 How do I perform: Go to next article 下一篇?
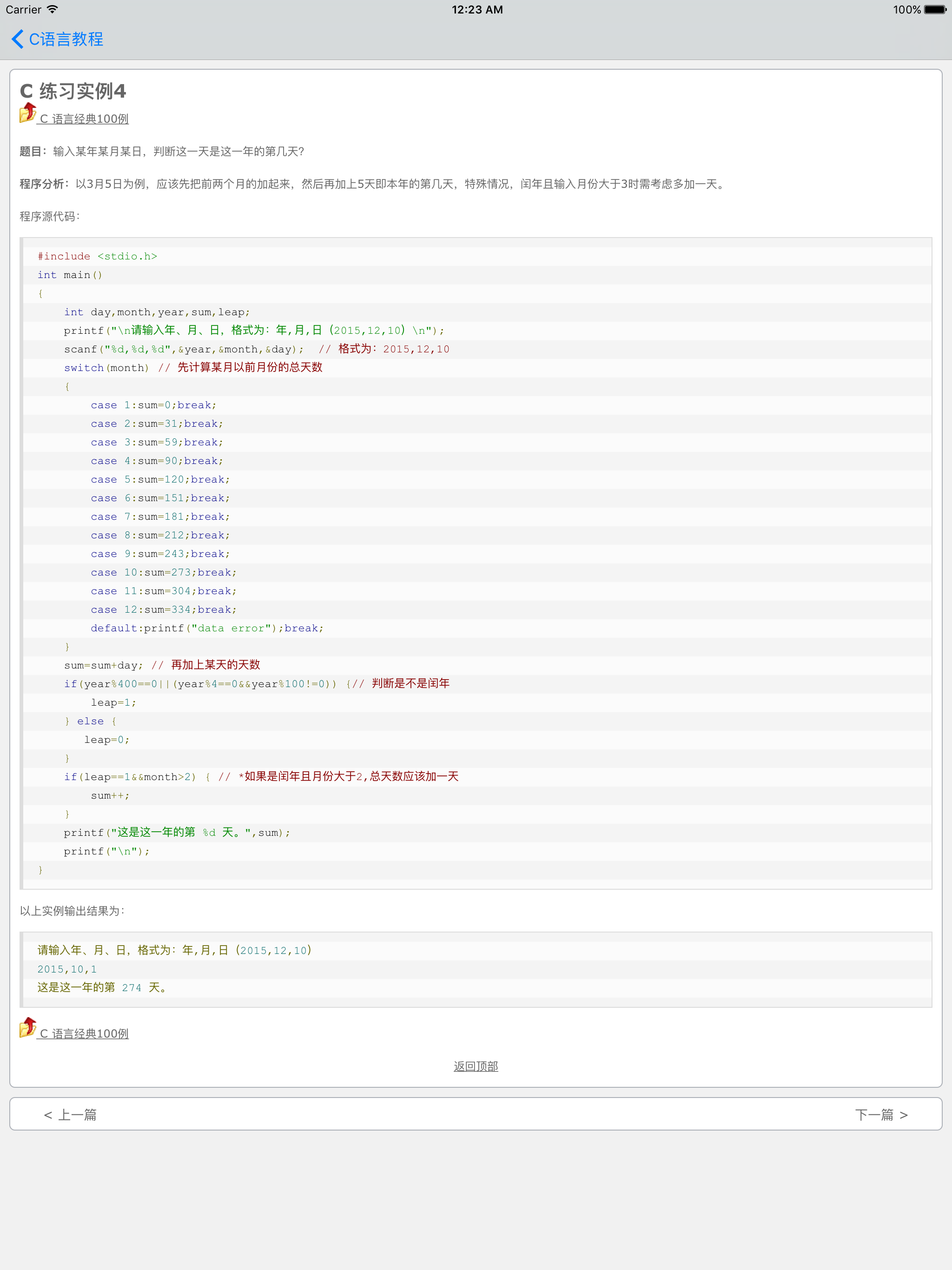(x=881, y=1114)
